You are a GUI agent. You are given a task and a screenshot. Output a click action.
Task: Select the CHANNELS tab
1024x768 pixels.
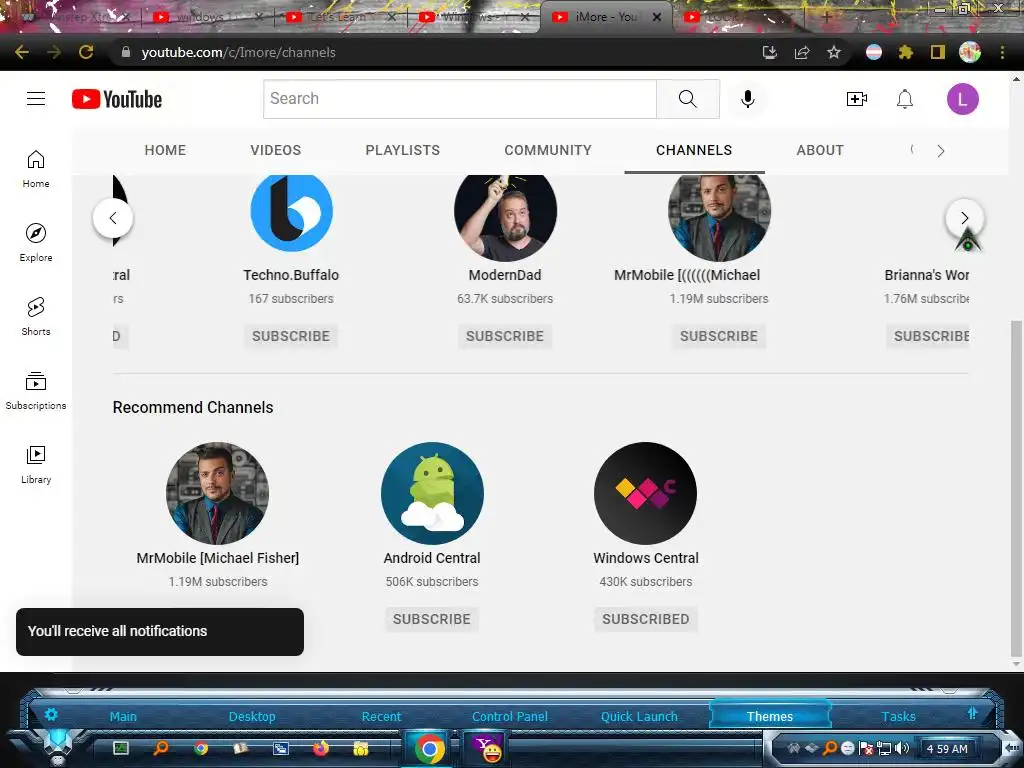point(694,150)
